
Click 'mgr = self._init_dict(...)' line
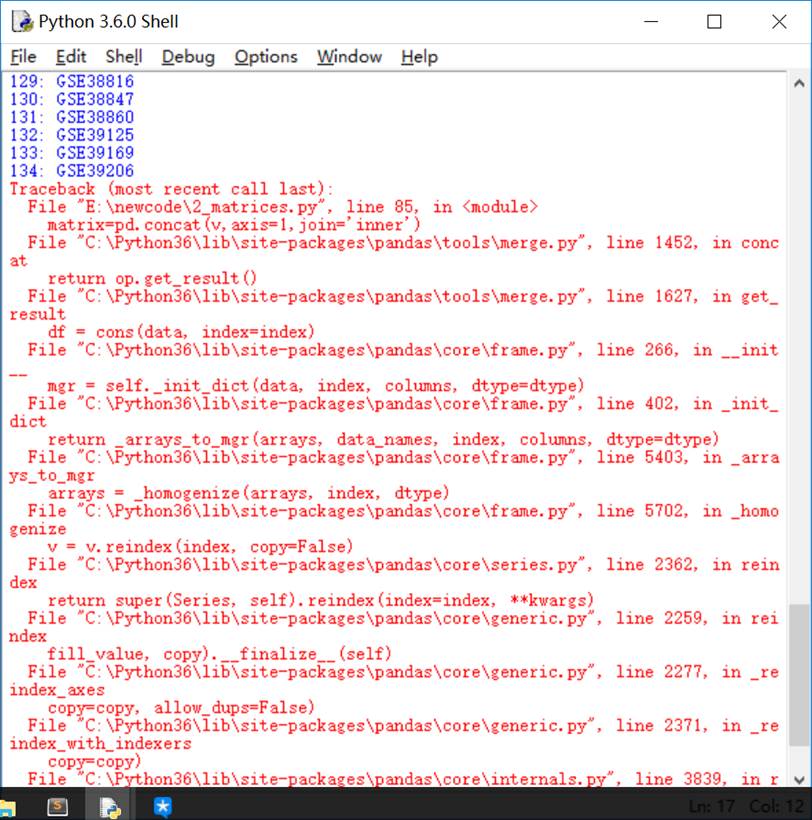316,385
